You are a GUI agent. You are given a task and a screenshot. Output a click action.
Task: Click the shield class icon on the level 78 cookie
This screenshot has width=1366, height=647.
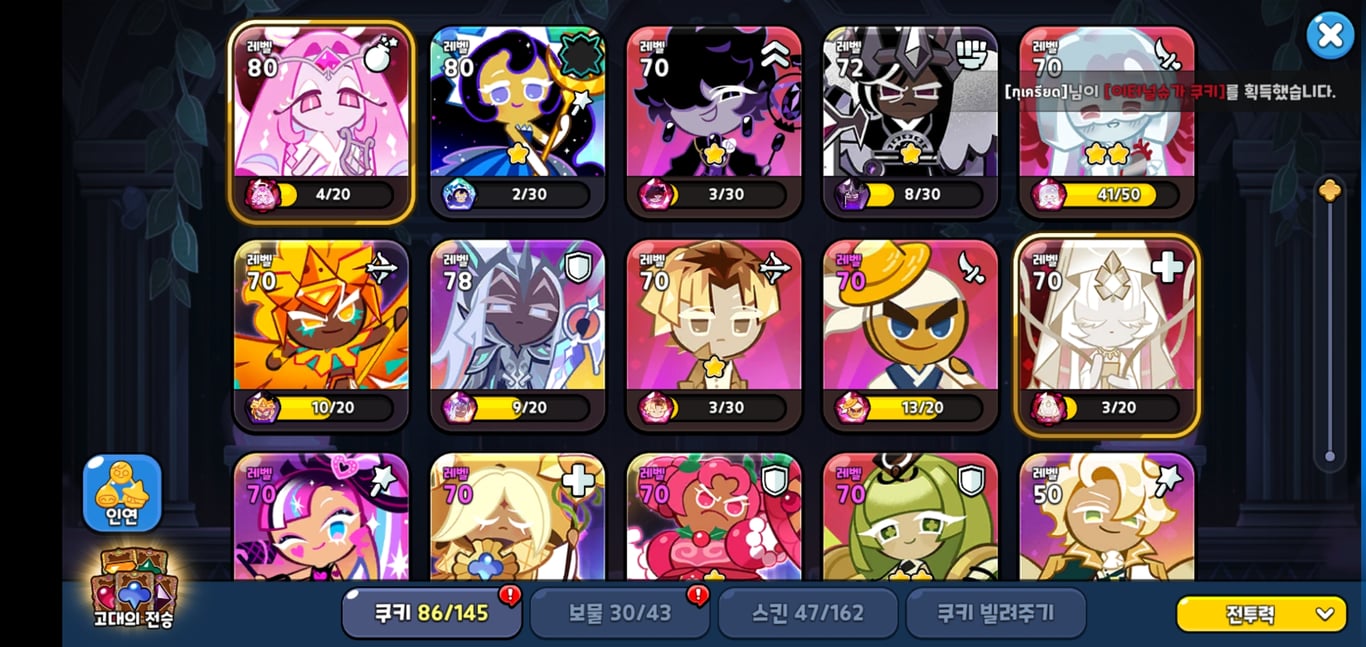pos(578,267)
